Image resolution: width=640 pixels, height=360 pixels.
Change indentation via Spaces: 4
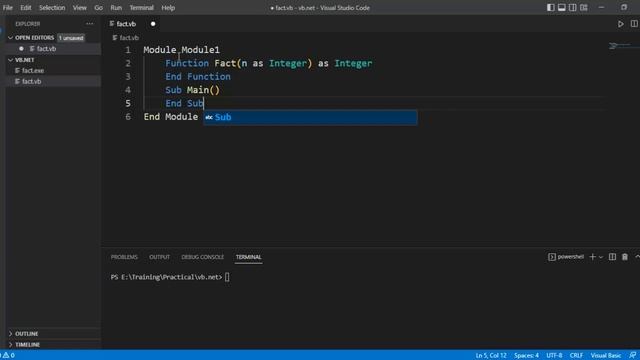click(x=526, y=356)
